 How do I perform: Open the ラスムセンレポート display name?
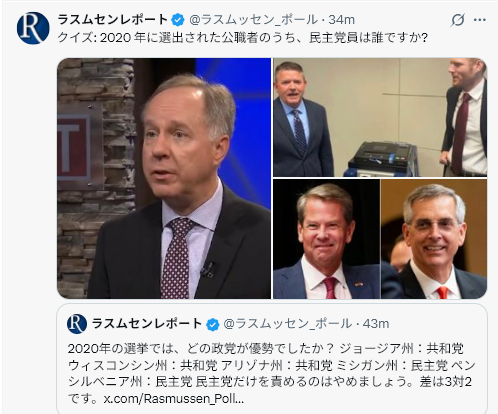(x=113, y=20)
